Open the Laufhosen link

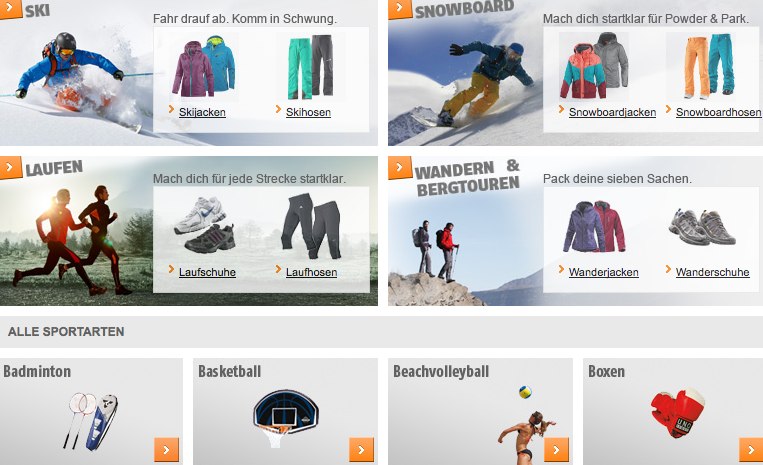click(311, 272)
